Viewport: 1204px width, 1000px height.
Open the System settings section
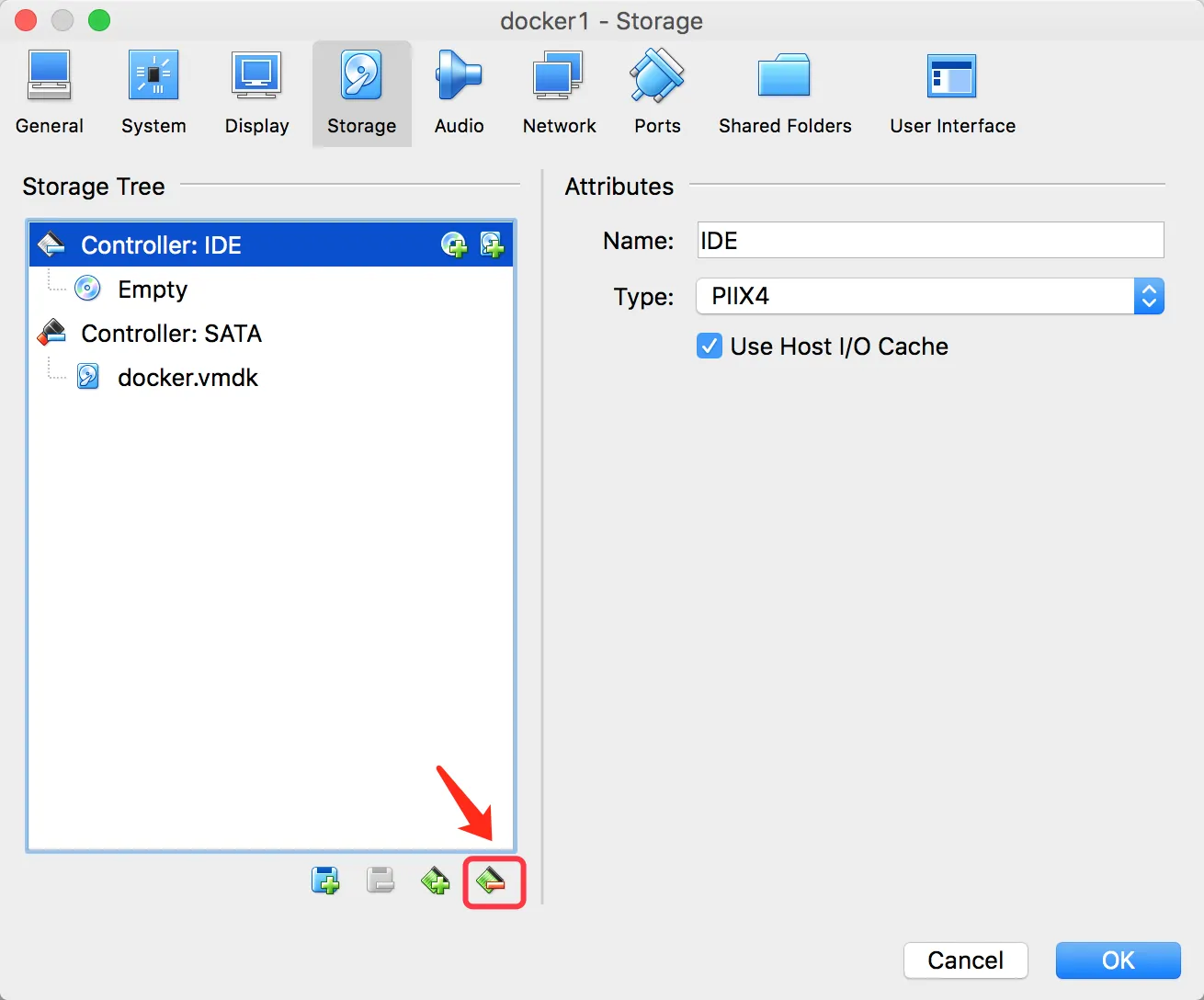(x=153, y=94)
